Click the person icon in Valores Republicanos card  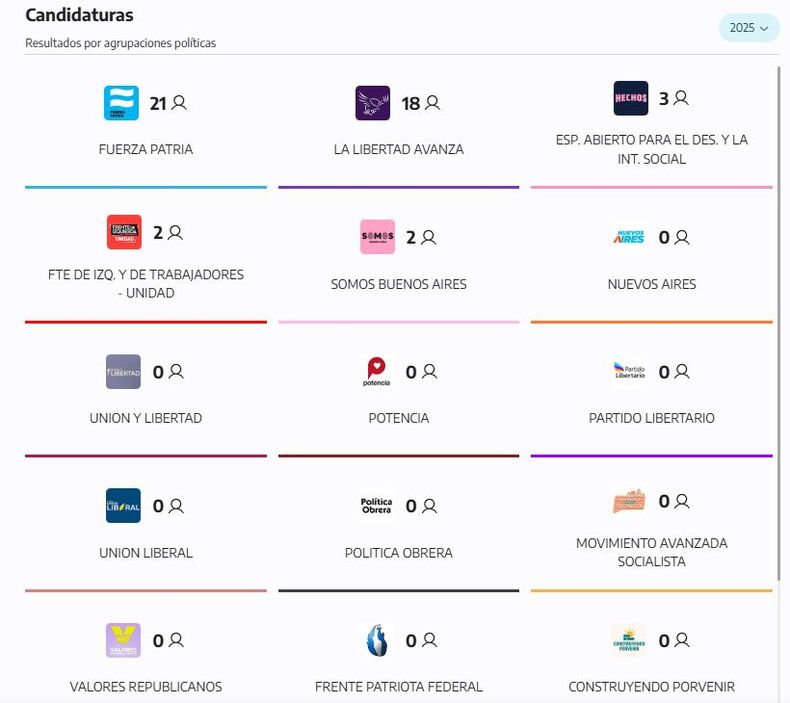(176, 640)
